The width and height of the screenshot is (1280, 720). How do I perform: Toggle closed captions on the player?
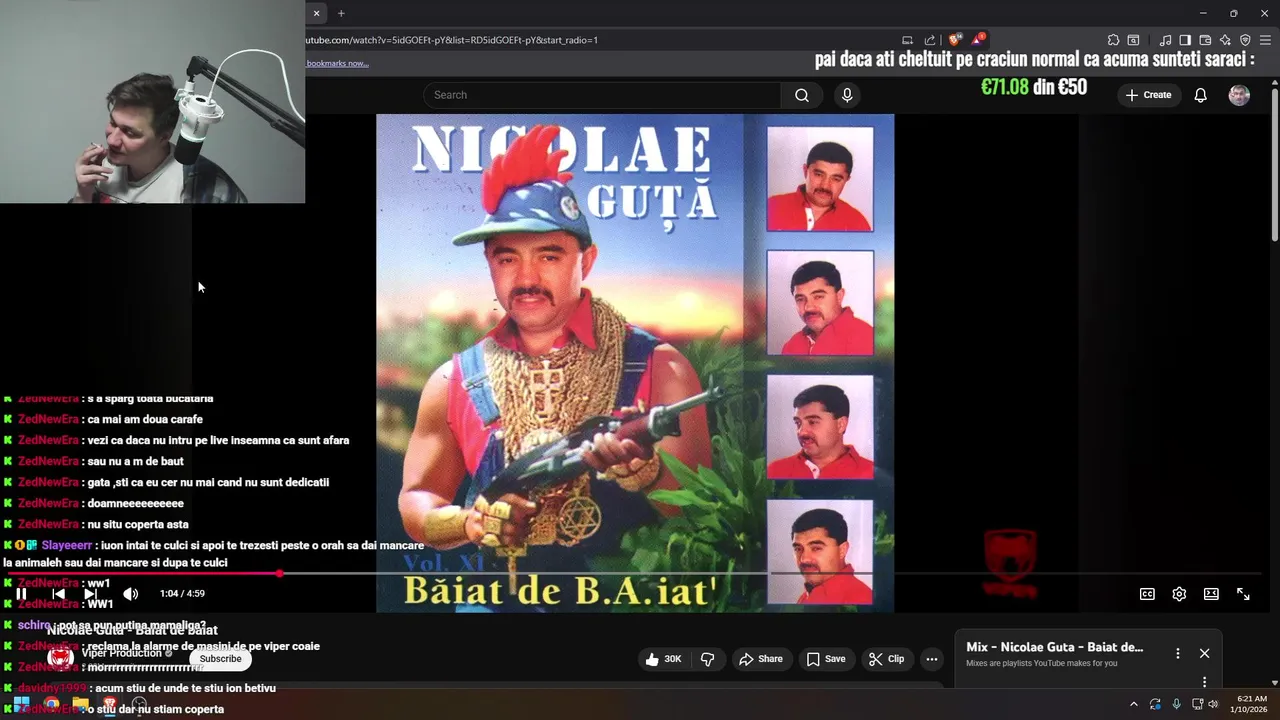pyautogui.click(x=1147, y=594)
